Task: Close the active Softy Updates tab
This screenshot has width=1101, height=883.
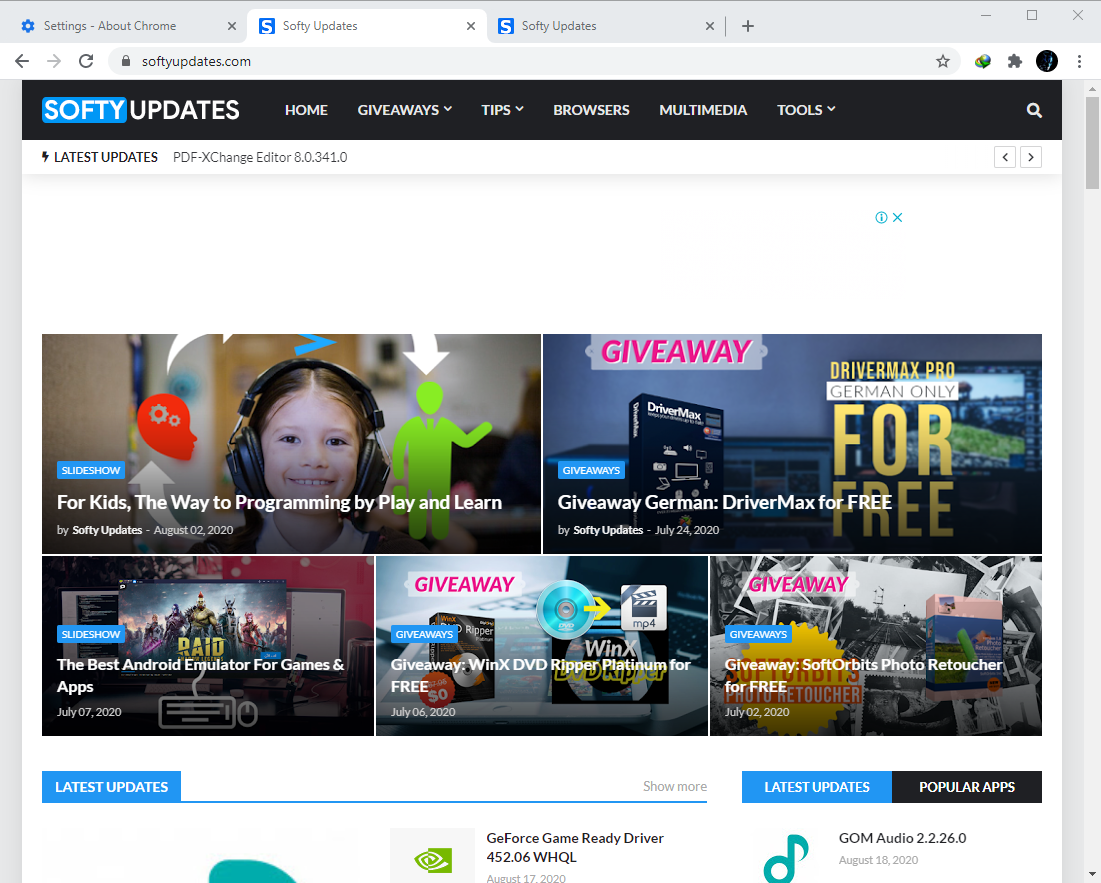Action: point(471,26)
